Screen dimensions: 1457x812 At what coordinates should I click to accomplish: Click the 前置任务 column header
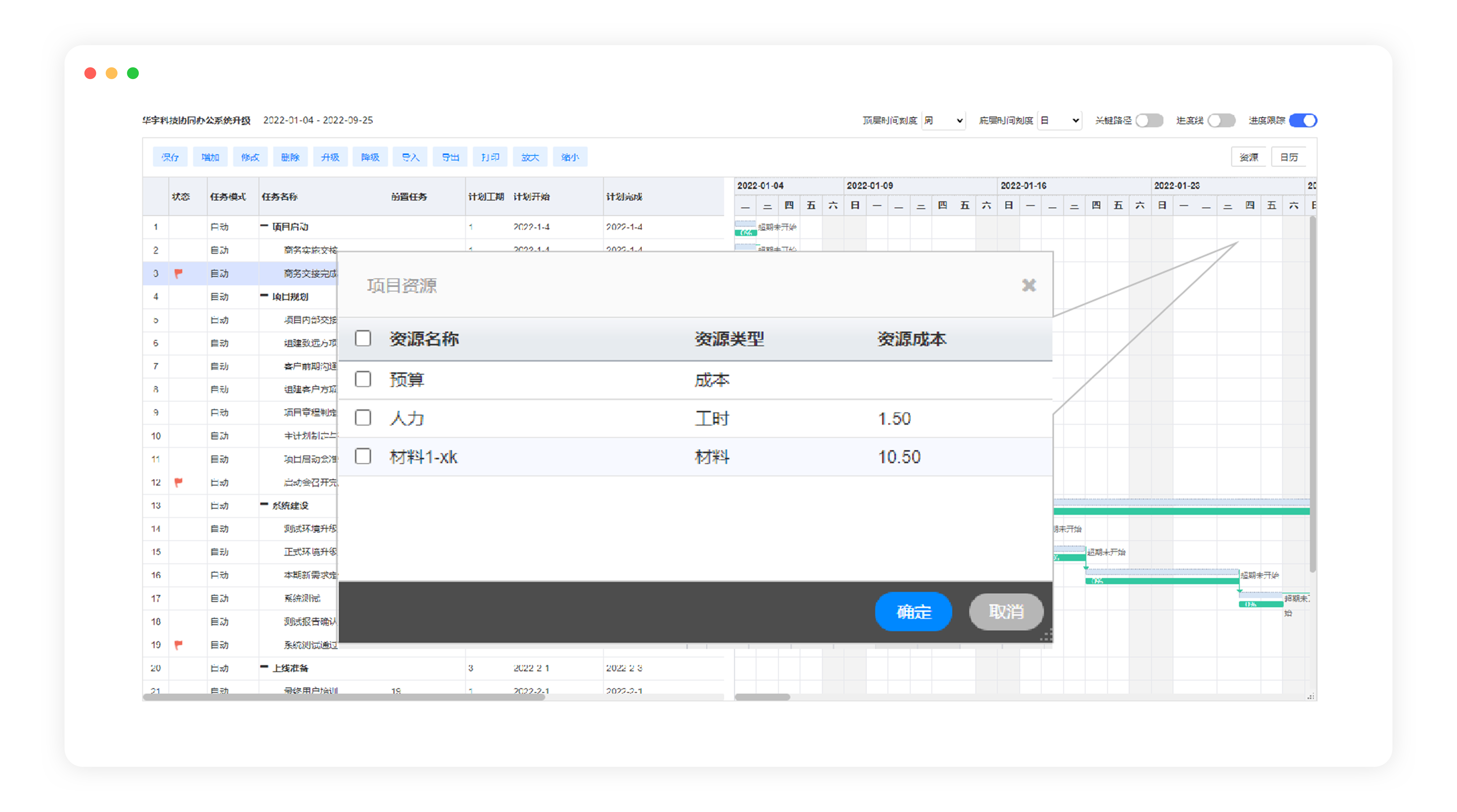pos(409,196)
